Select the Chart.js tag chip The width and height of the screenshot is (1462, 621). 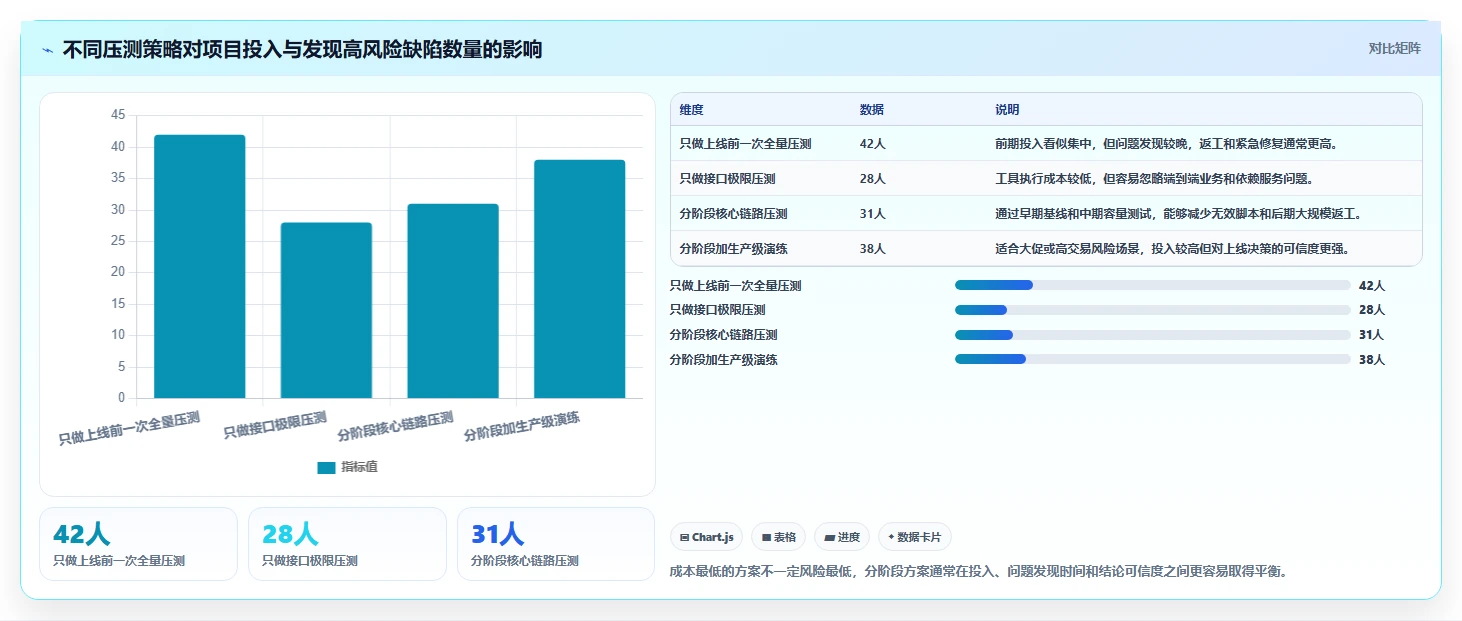706,537
